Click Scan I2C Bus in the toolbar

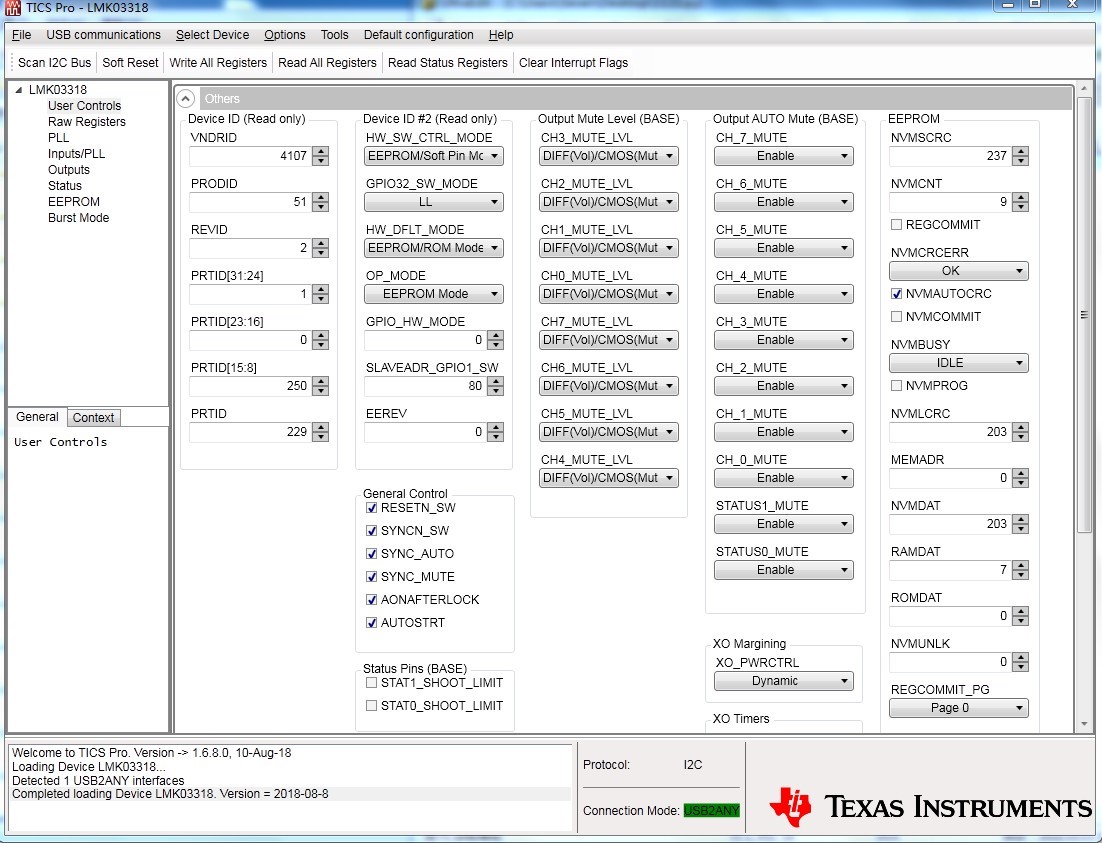pos(55,63)
